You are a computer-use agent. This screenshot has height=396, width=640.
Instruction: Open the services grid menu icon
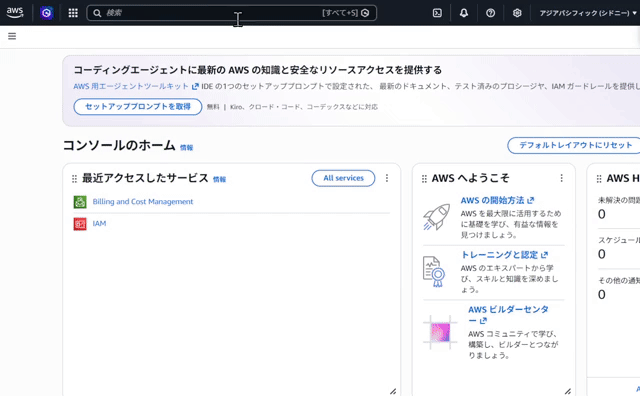click(73, 13)
